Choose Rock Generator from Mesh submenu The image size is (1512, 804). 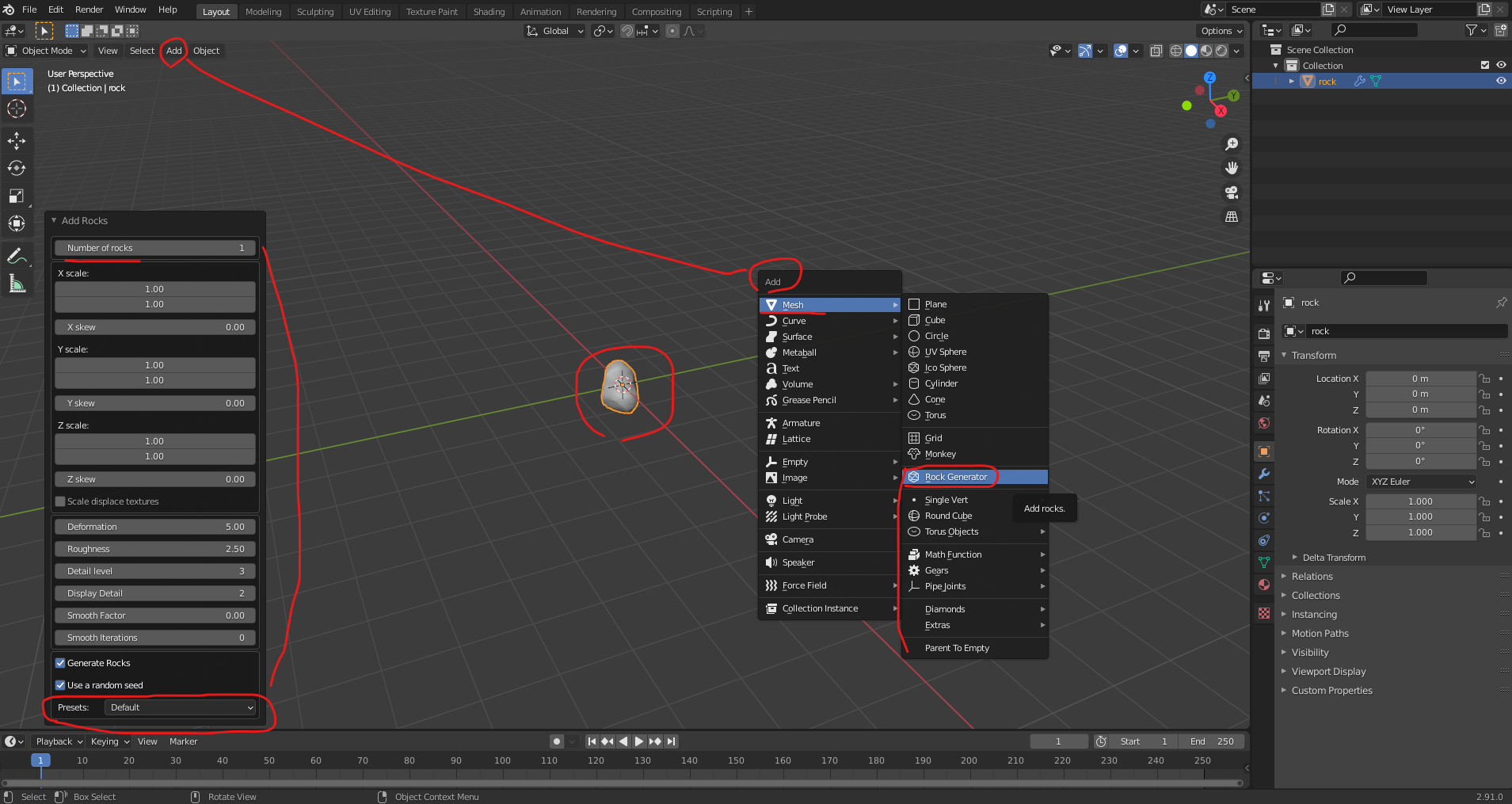point(975,477)
